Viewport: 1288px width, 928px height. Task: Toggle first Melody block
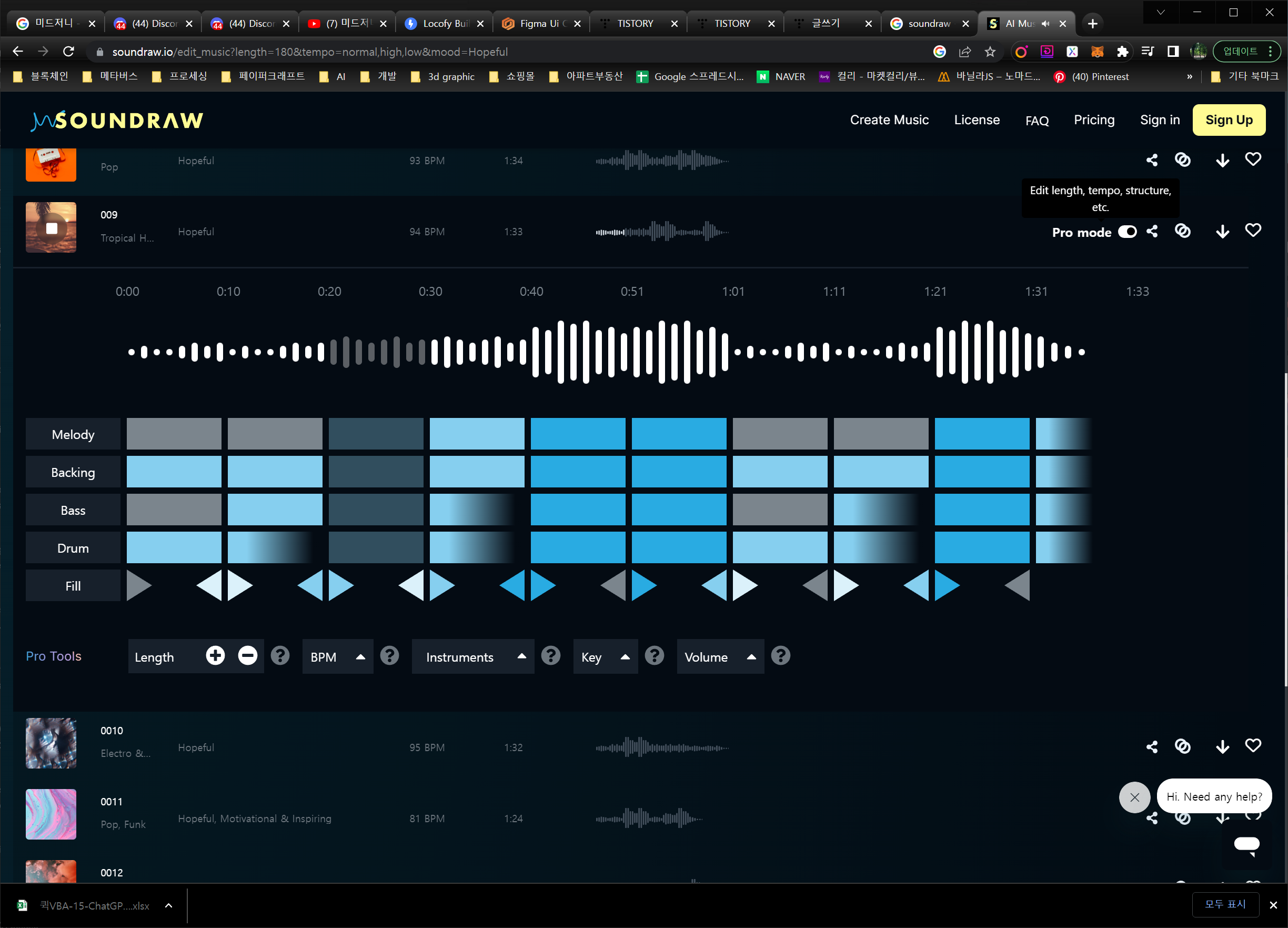pos(174,434)
